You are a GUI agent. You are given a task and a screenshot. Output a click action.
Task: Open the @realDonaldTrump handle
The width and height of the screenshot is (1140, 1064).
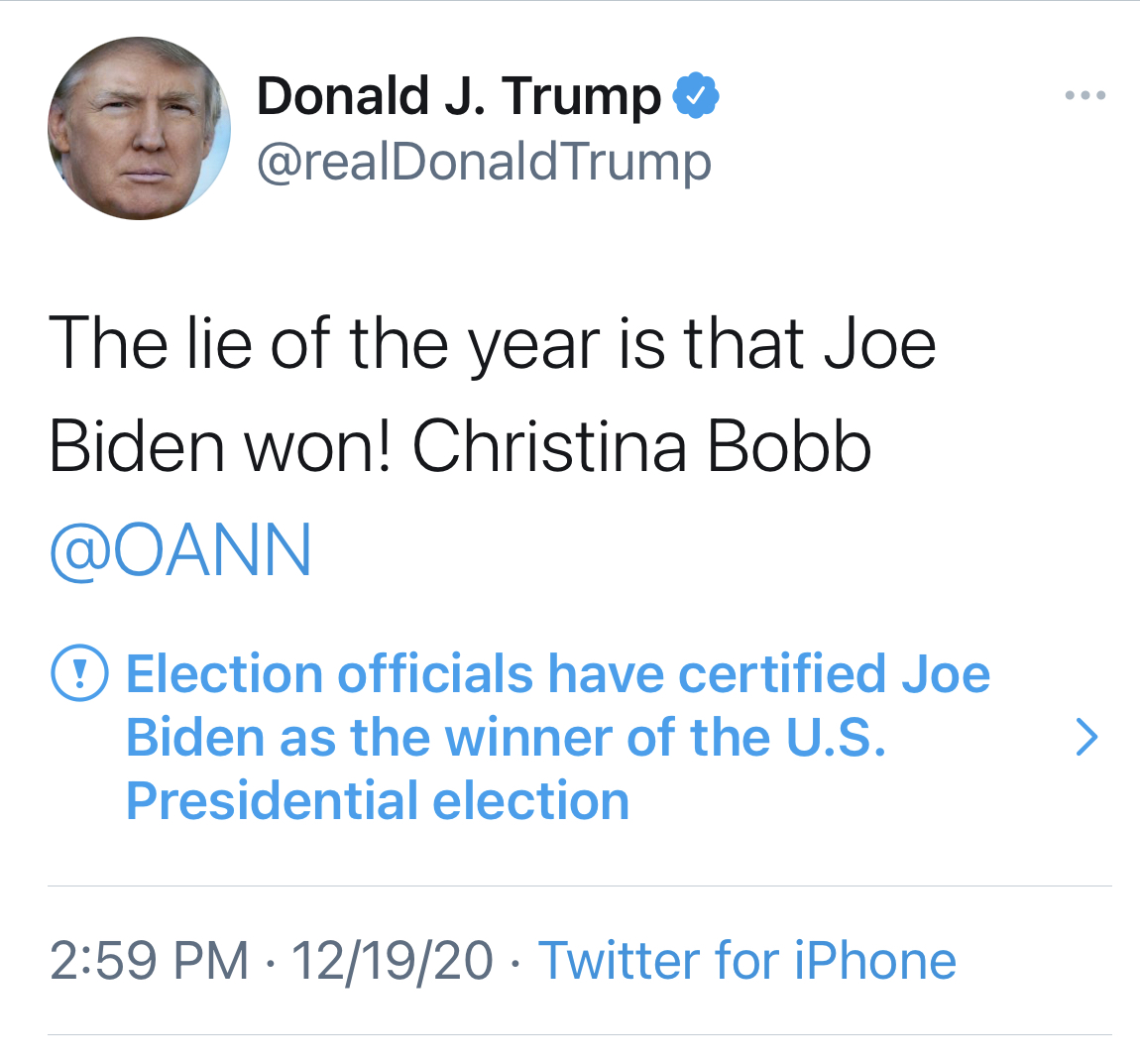[484, 162]
